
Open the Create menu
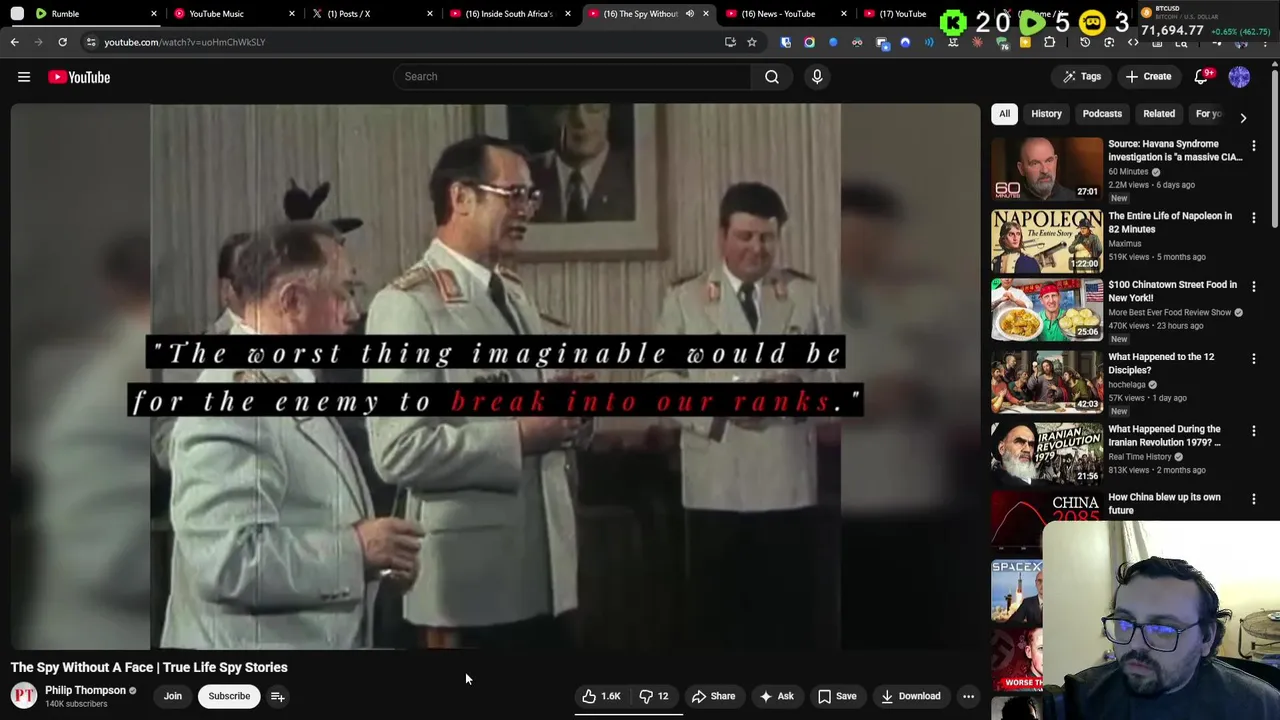click(x=1148, y=77)
